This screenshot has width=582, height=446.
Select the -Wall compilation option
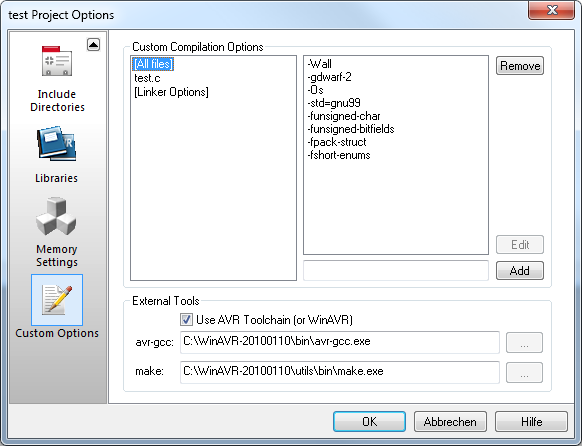(320, 64)
